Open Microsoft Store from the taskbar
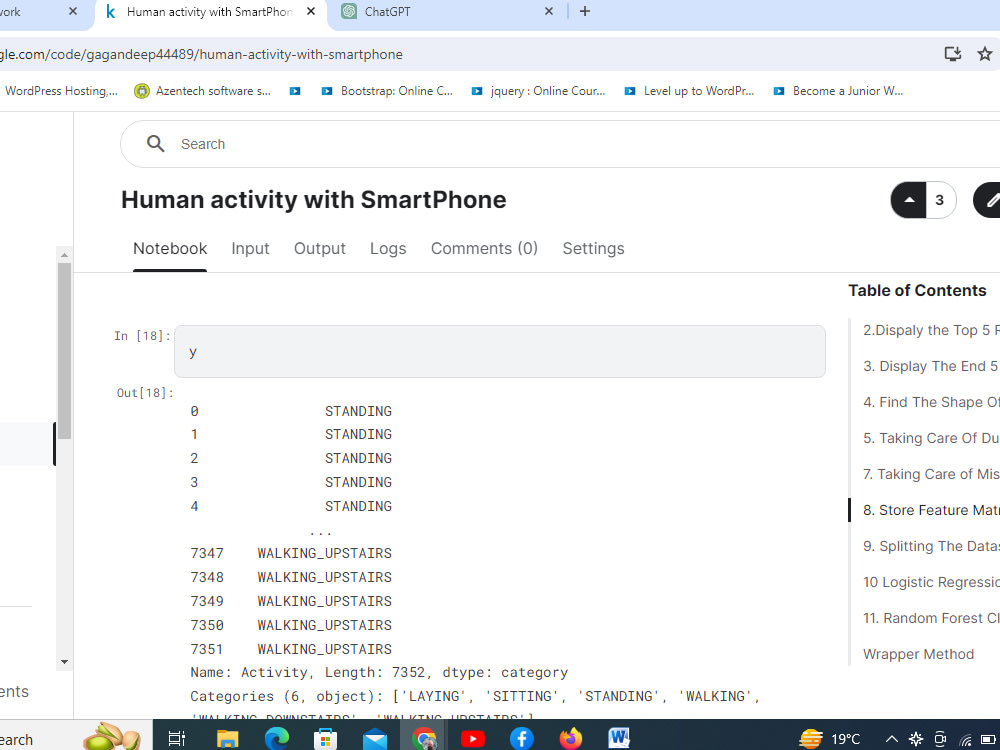 pos(325,739)
